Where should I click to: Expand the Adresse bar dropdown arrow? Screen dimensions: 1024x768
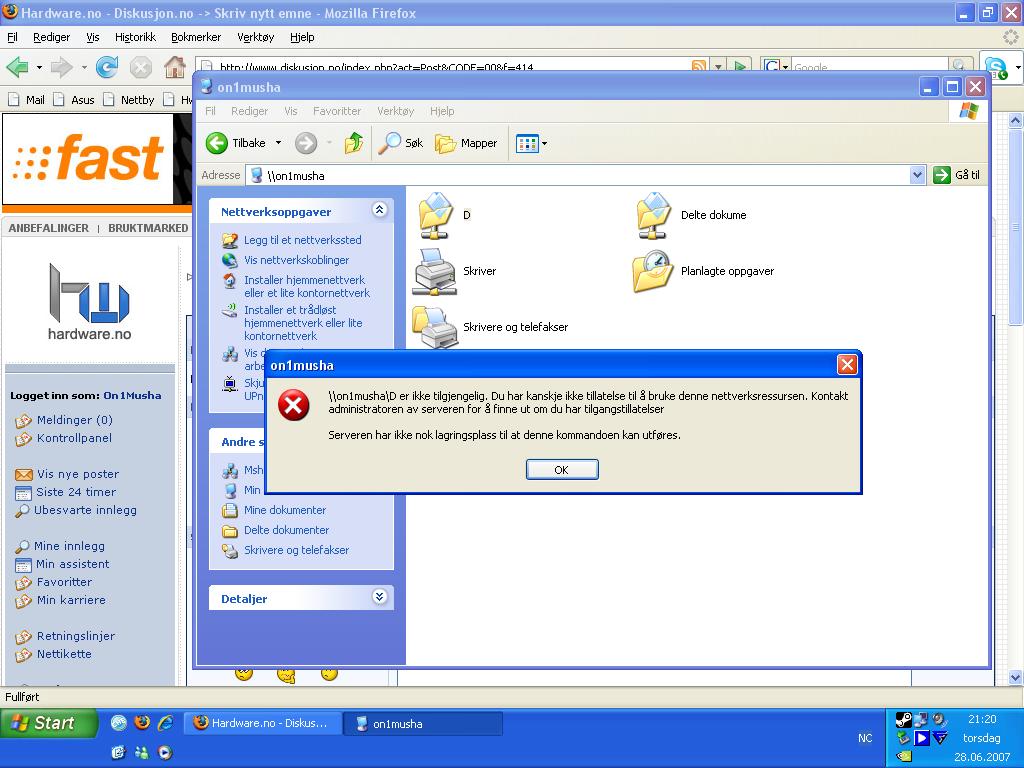click(917, 175)
